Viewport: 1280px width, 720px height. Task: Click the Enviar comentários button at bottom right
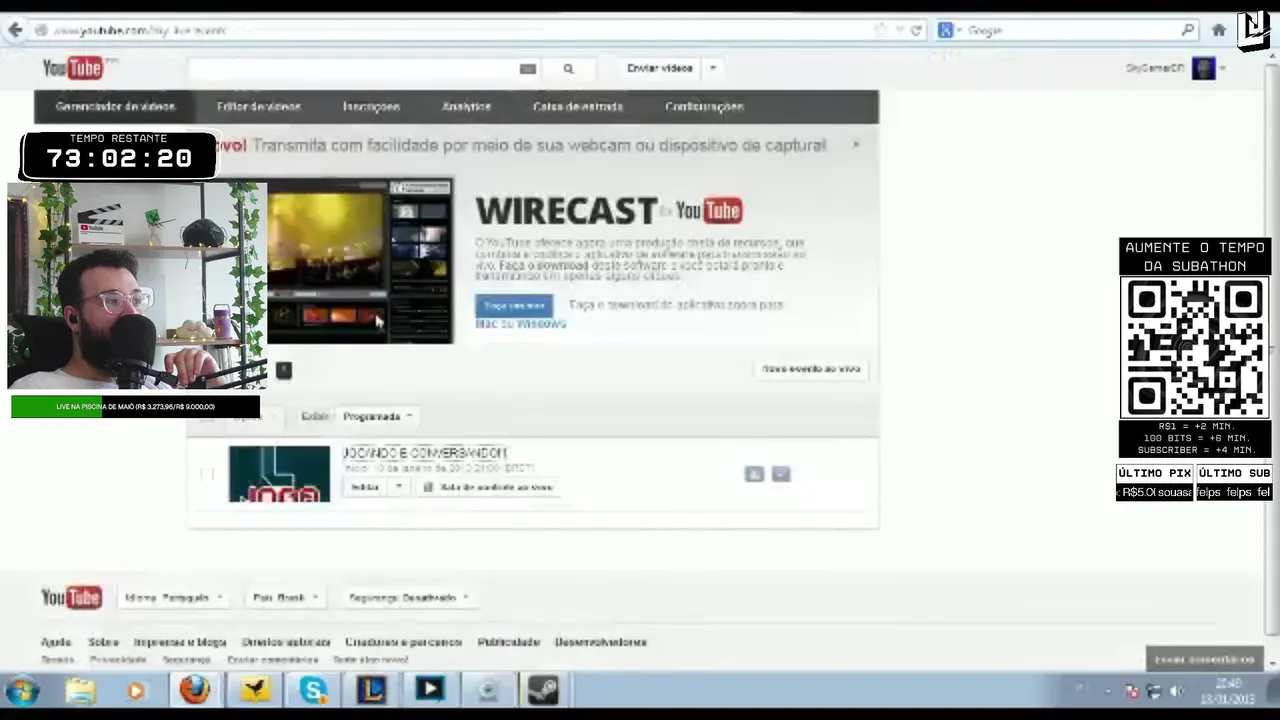(x=1205, y=659)
